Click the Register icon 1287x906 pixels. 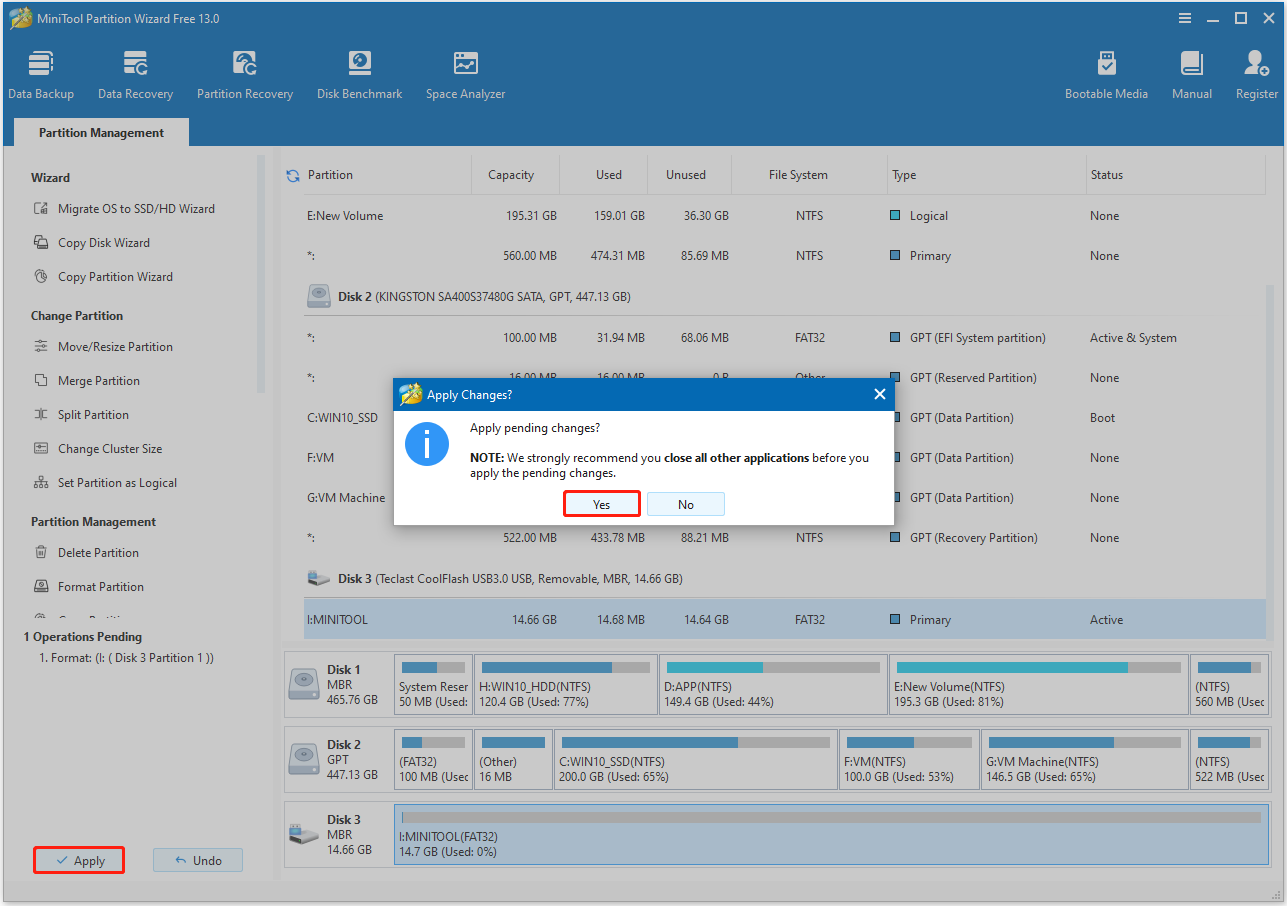click(x=1255, y=73)
